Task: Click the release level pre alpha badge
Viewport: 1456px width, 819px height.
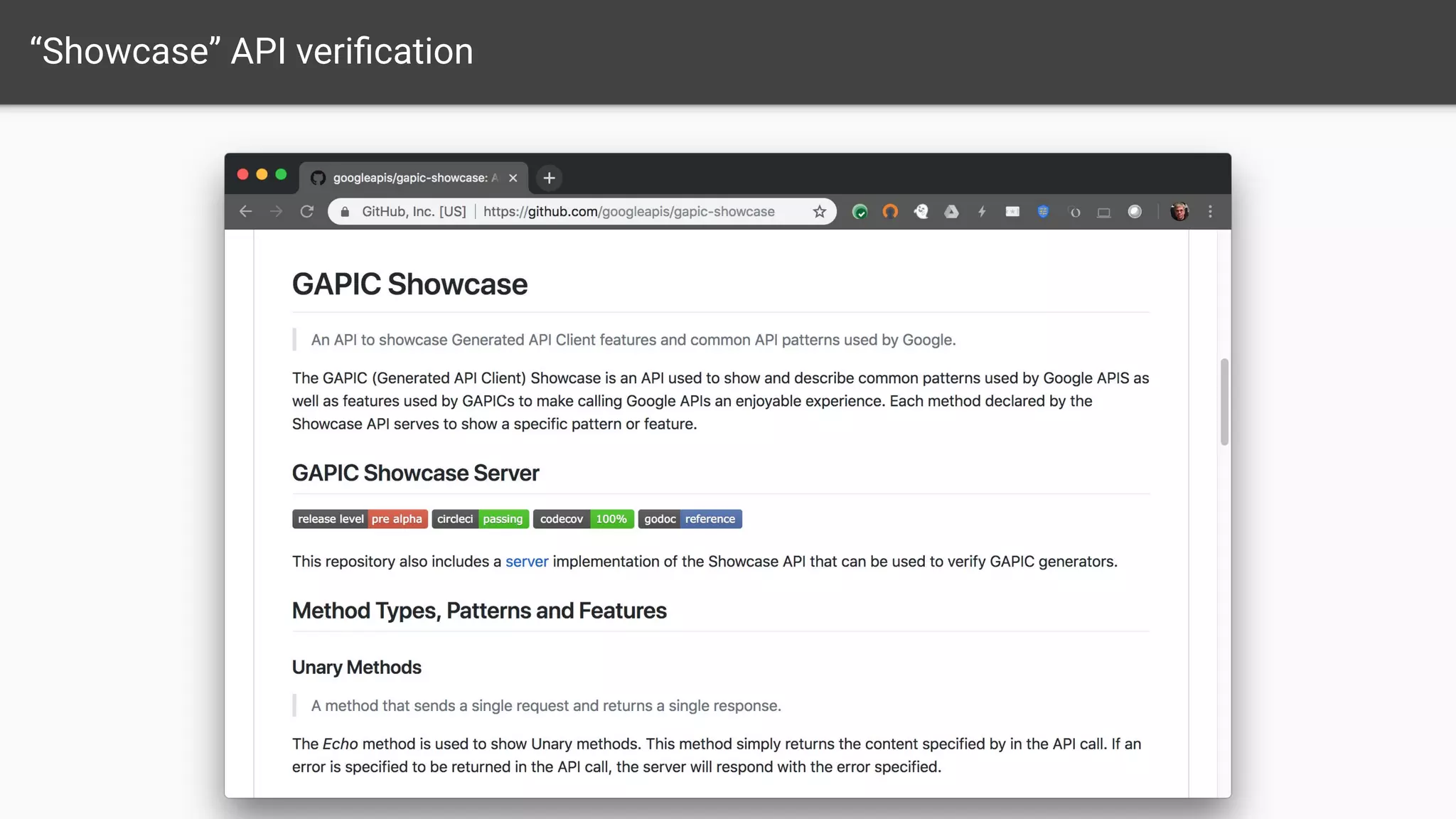Action: click(x=360, y=519)
